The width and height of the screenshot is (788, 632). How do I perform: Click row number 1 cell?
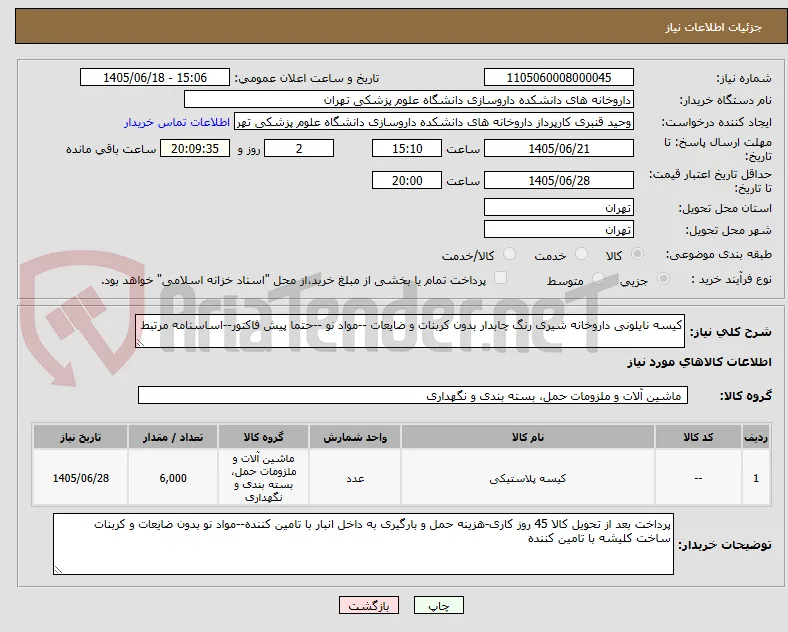click(756, 478)
